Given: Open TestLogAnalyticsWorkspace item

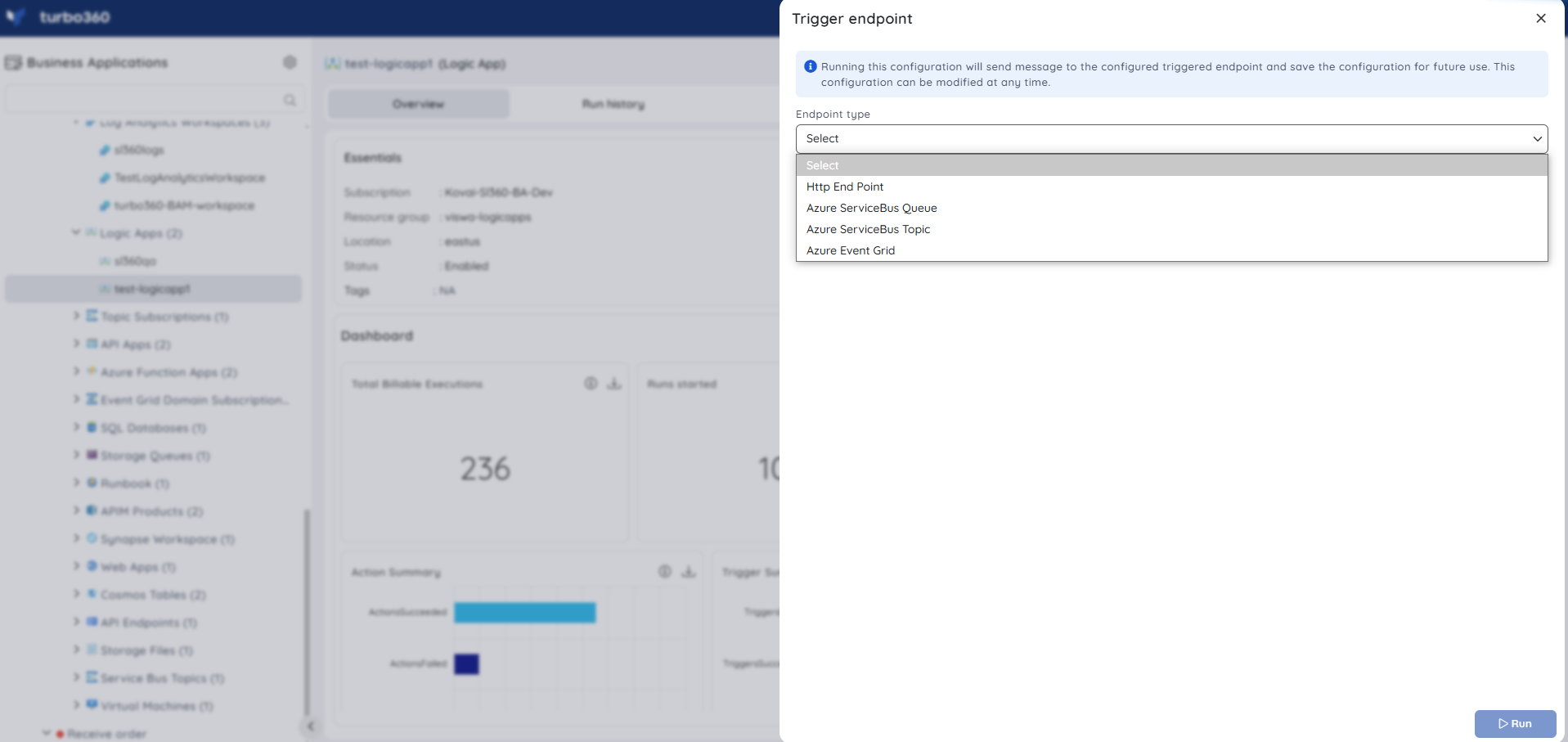Looking at the screenshot, I should click(x=189, y=178).
